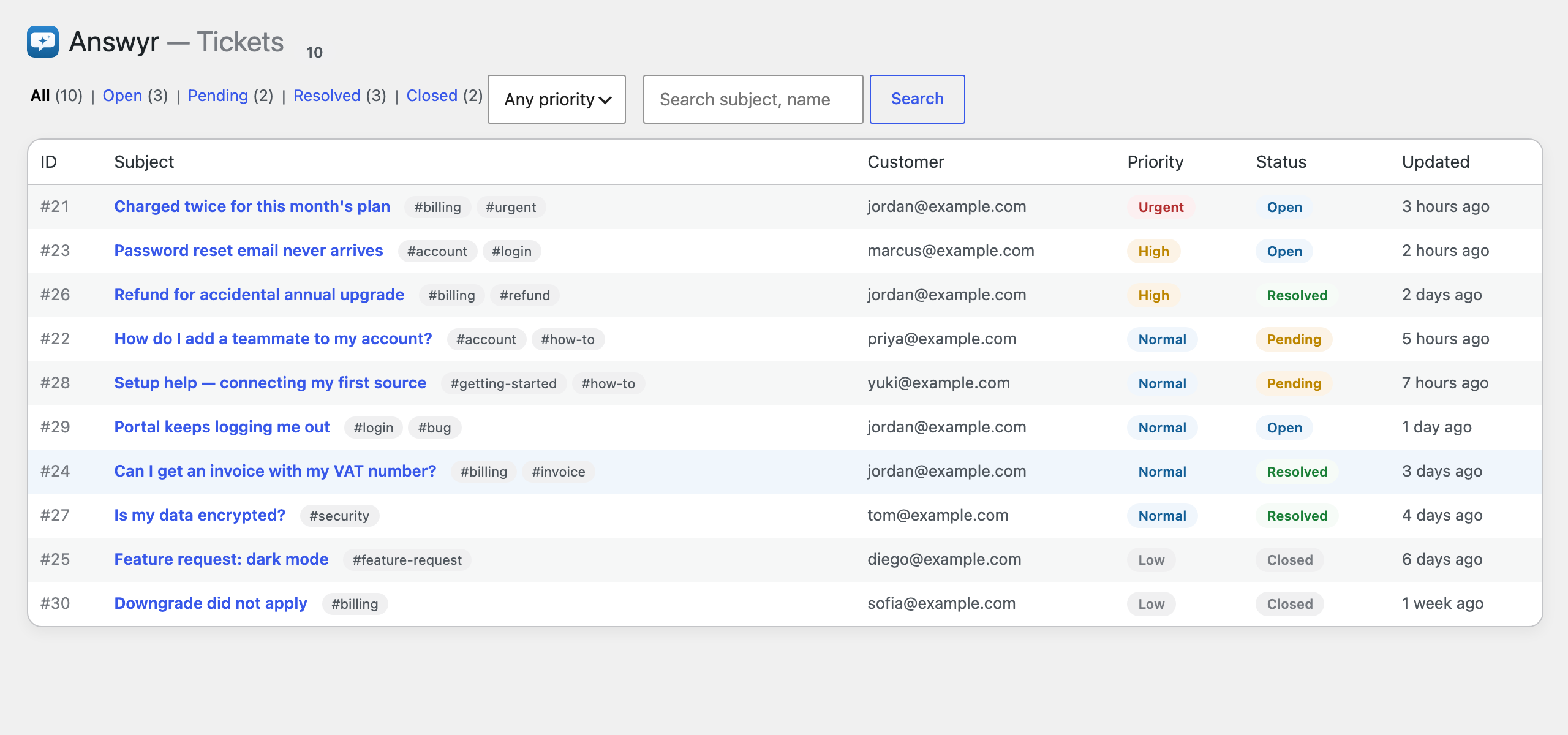Open ticket How do I add a teammate
The image size is (1568, 735).
273,339
